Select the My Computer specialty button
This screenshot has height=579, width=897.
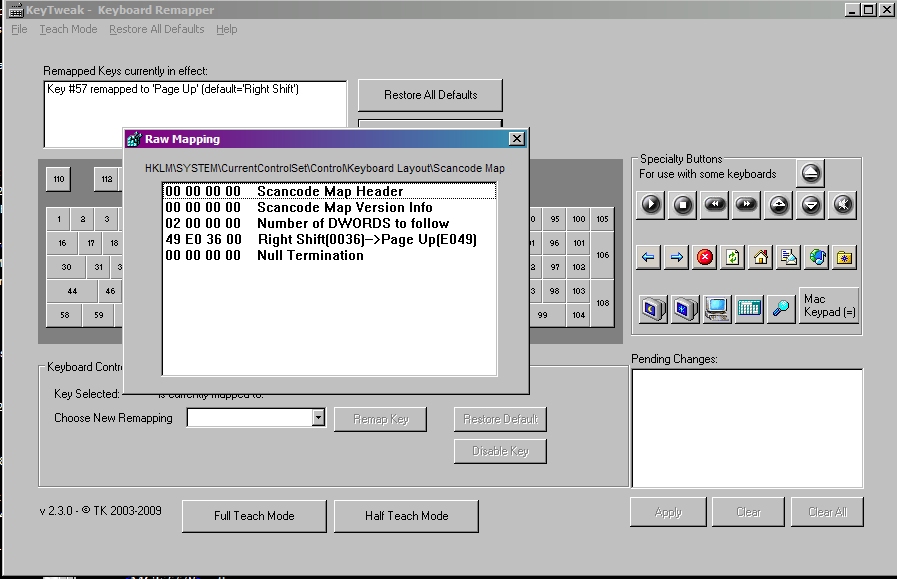[x=716, y=309]
